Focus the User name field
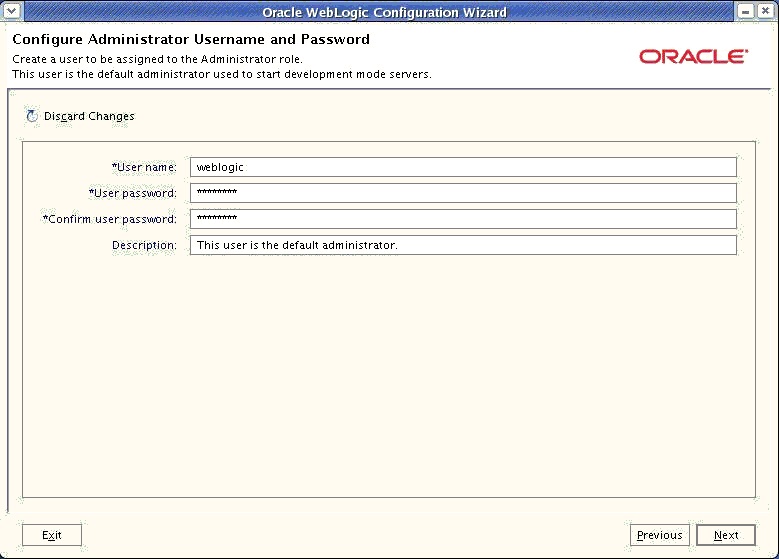This screenshot has width=779, height=559. 463,167
